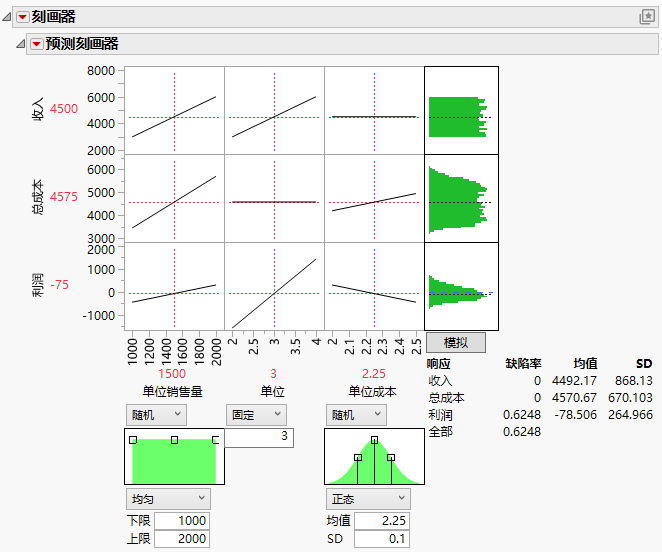Grab right handle of uniform distribution

[x=215, y=440]
